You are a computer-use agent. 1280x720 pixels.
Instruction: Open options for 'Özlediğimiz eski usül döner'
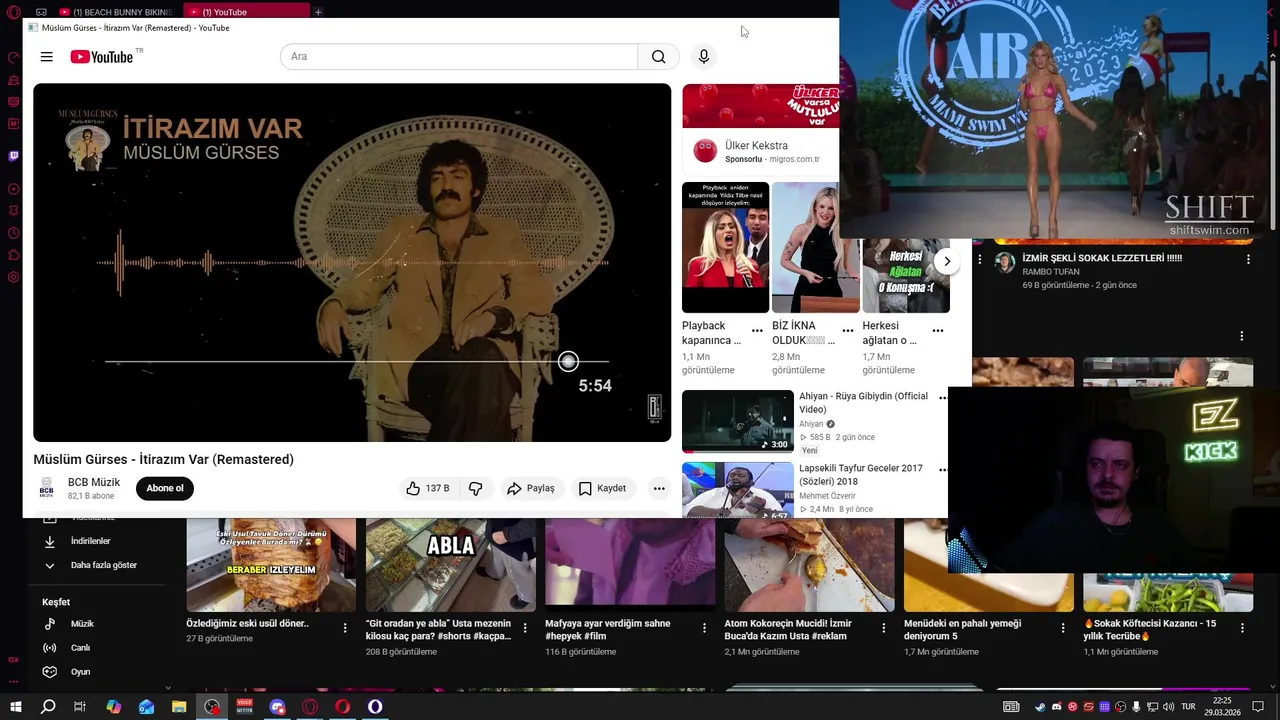pyautogui.click(x=345, y=628)
